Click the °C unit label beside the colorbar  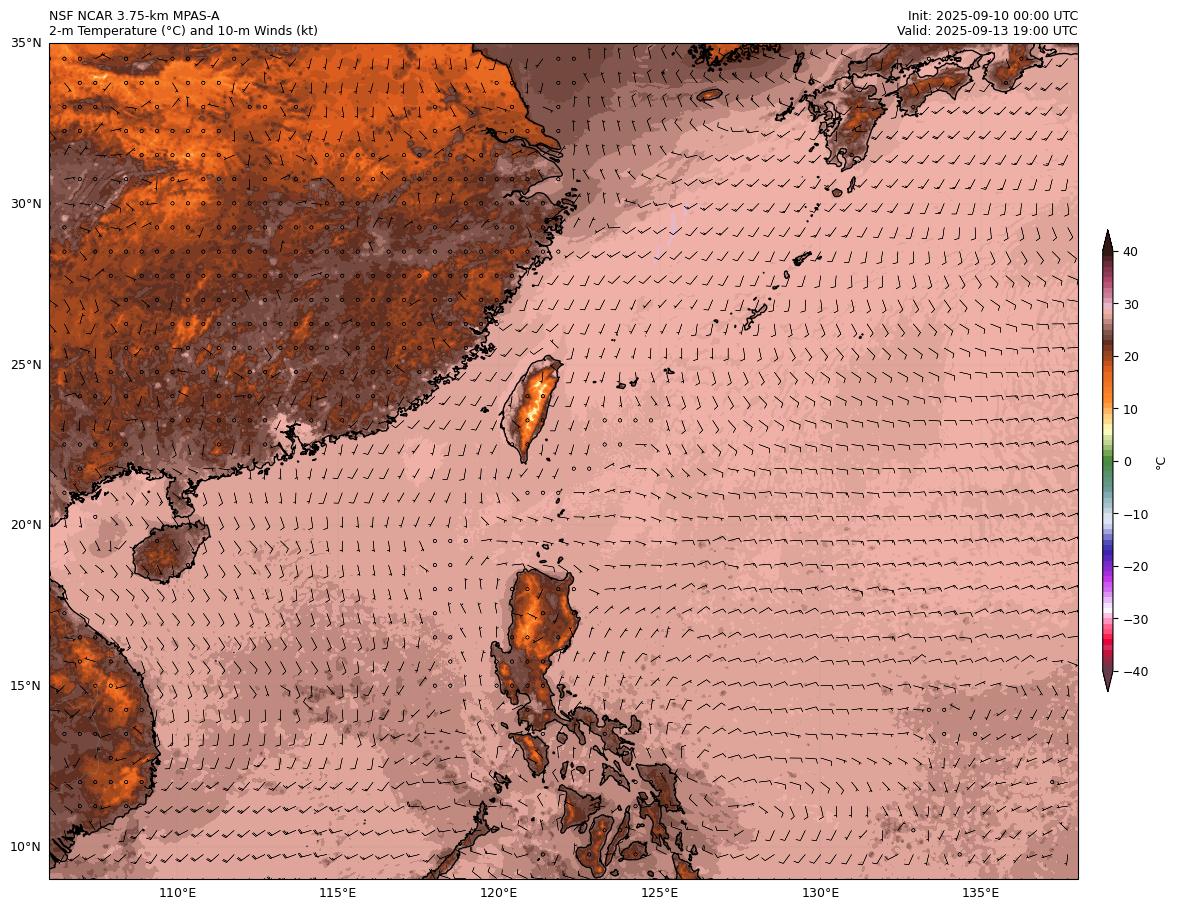[x=1160, y=462]
